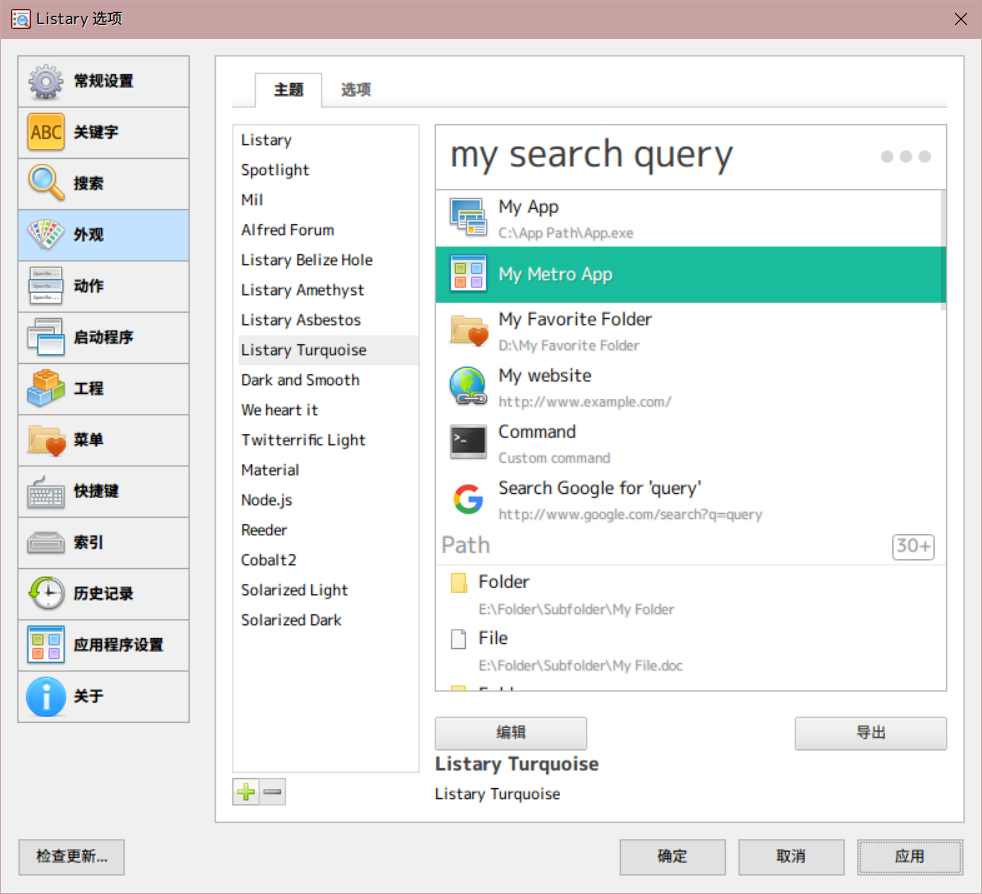Image resolution: width=982 pixels, height=894 pixels.
Task: Open the 动作 list icon
Action: click(x=46, y=286)
